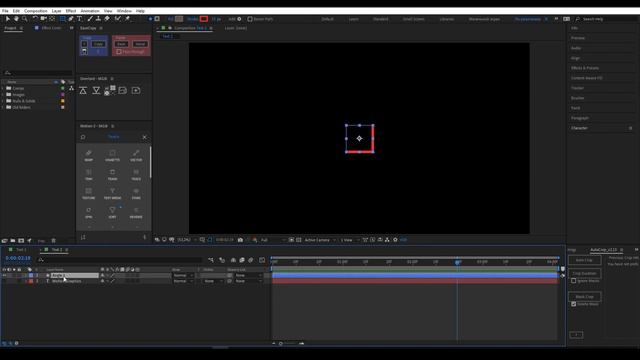This screenshot has height=360, width=640.
Task: Toggle Ignore Masks under Crop Duration
Action: [x=573, y=281]
